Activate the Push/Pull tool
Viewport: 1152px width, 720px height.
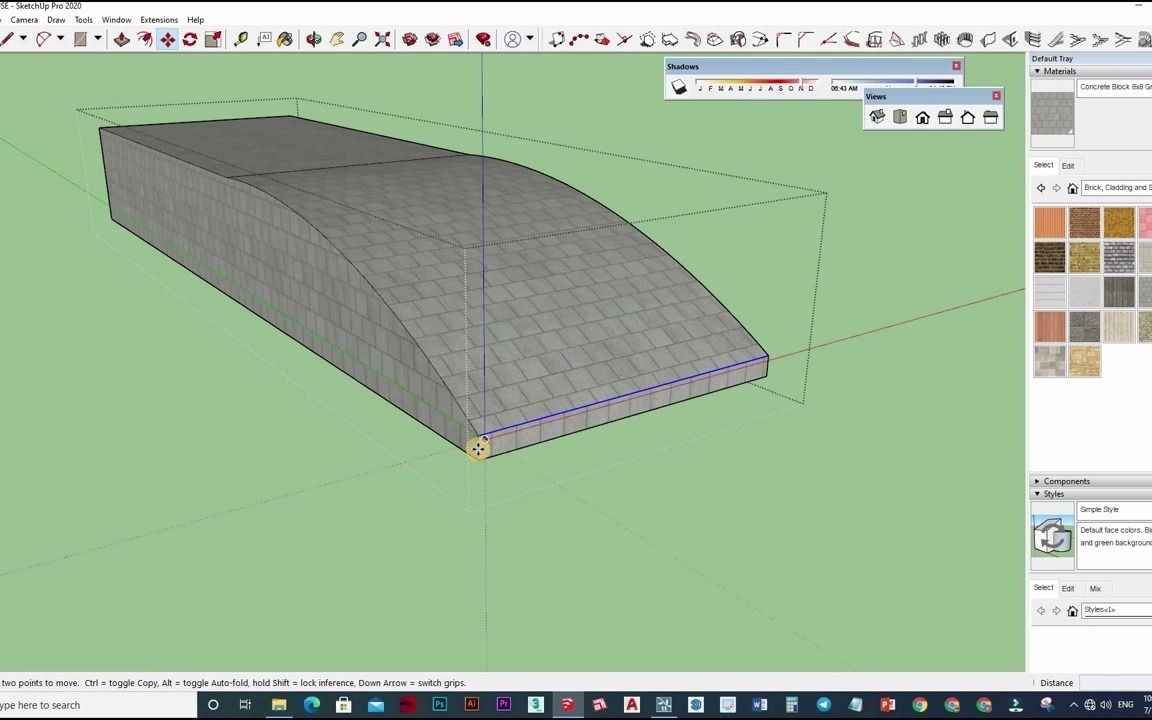(122, 39)
